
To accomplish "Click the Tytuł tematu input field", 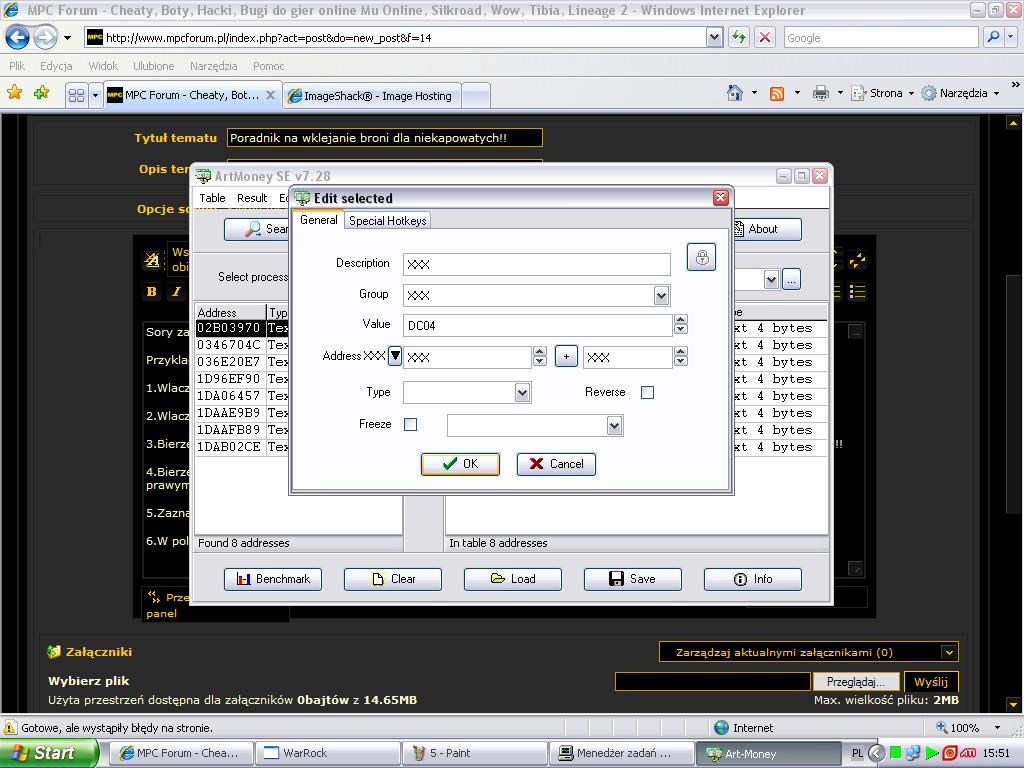I will [385, 138].
